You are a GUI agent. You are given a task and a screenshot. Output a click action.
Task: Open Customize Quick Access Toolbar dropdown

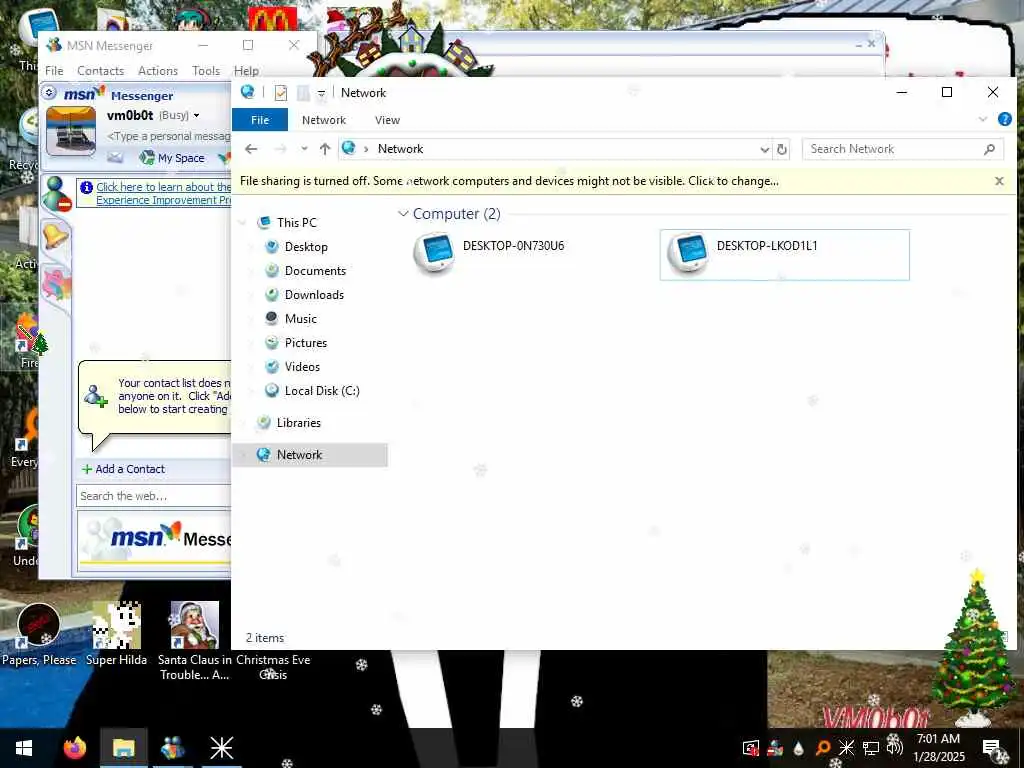coord(321,93)
